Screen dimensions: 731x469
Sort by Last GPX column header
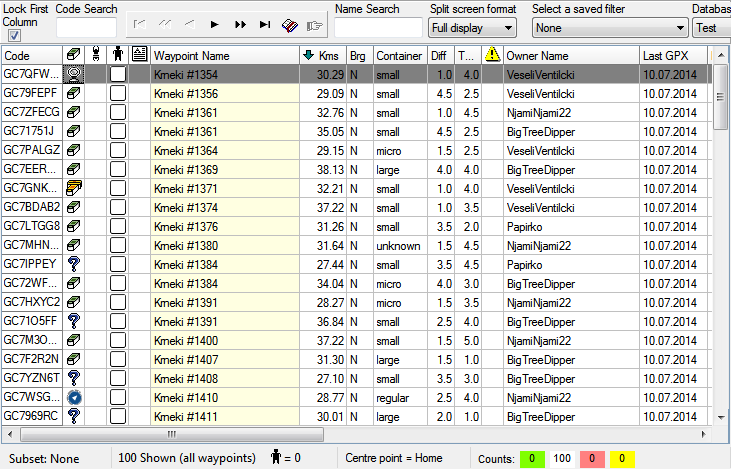[x=673, y=55]
